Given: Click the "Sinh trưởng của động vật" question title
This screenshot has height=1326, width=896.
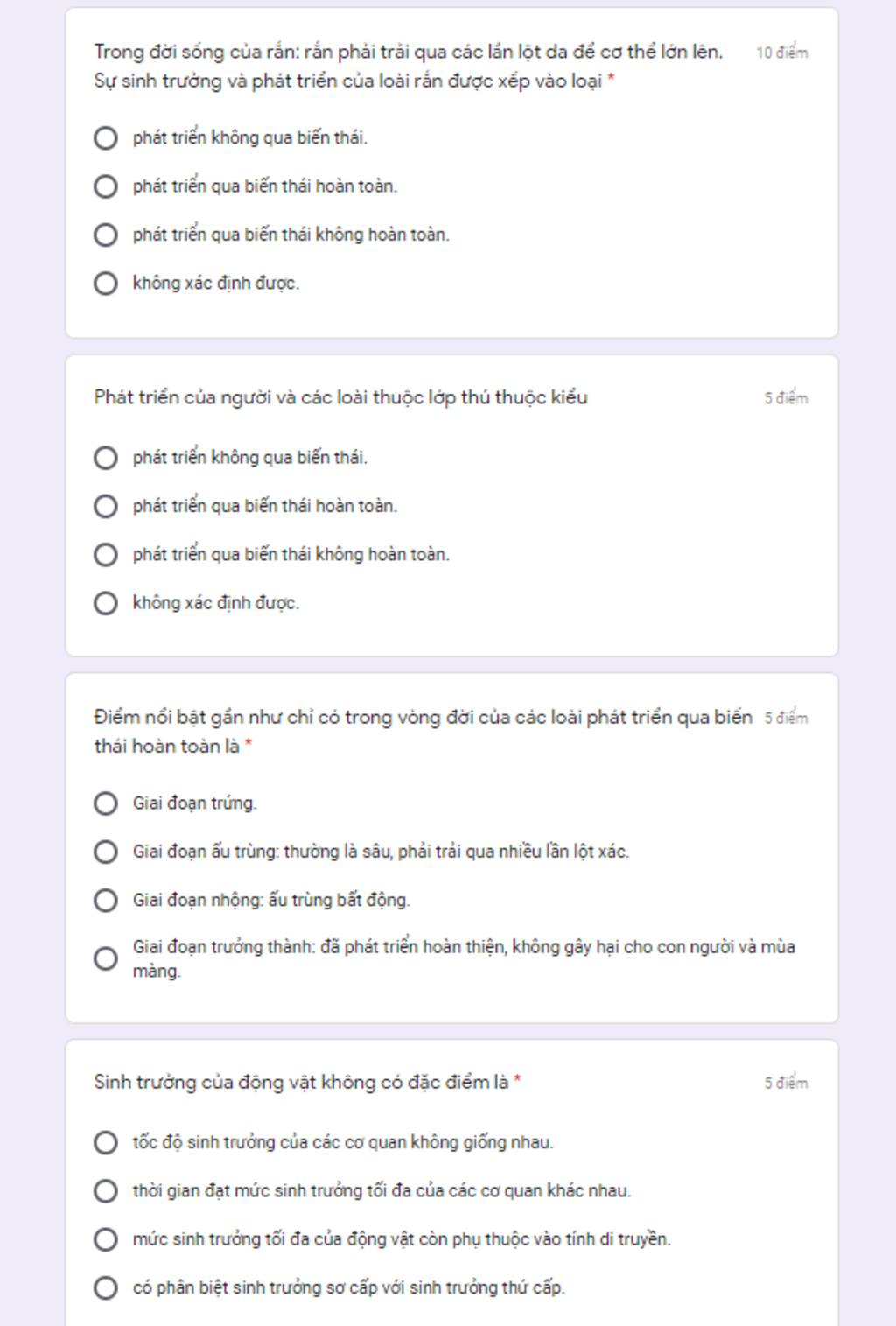Looking at the screenshot, I should pos(301,1082).
